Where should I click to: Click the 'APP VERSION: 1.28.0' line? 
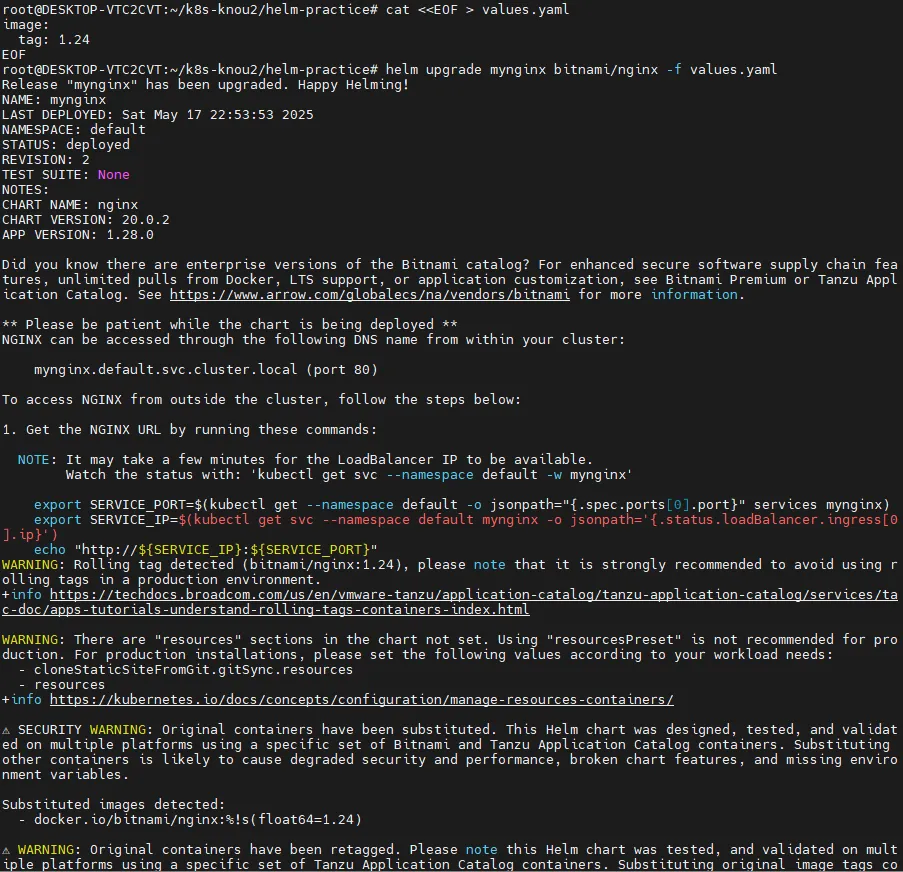[78, 234]
